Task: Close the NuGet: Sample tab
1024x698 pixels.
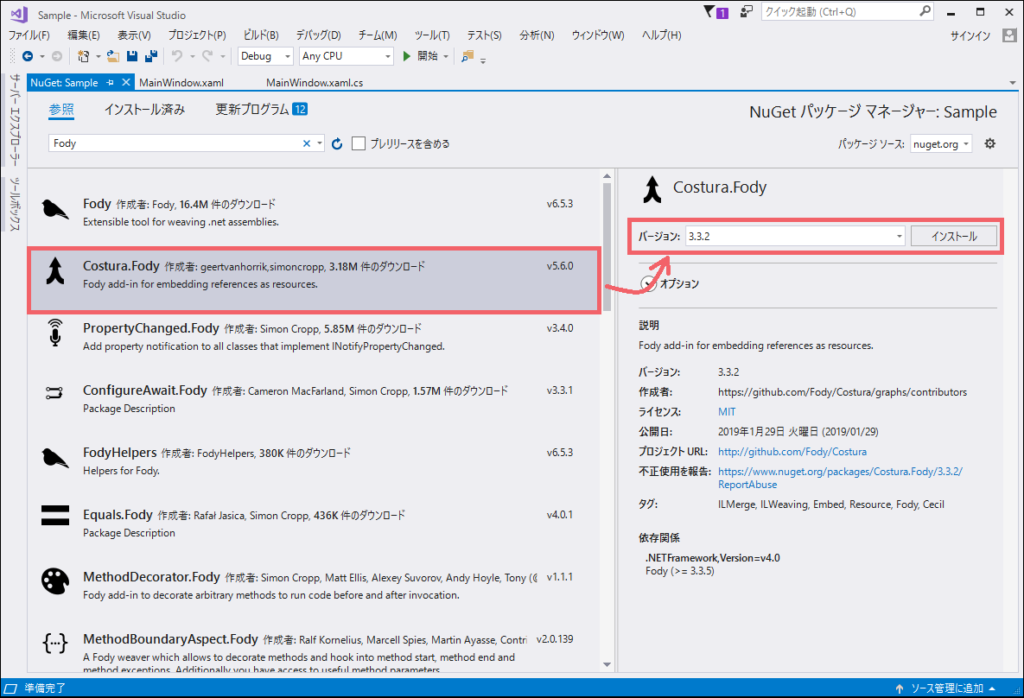Action: point(126,82)
